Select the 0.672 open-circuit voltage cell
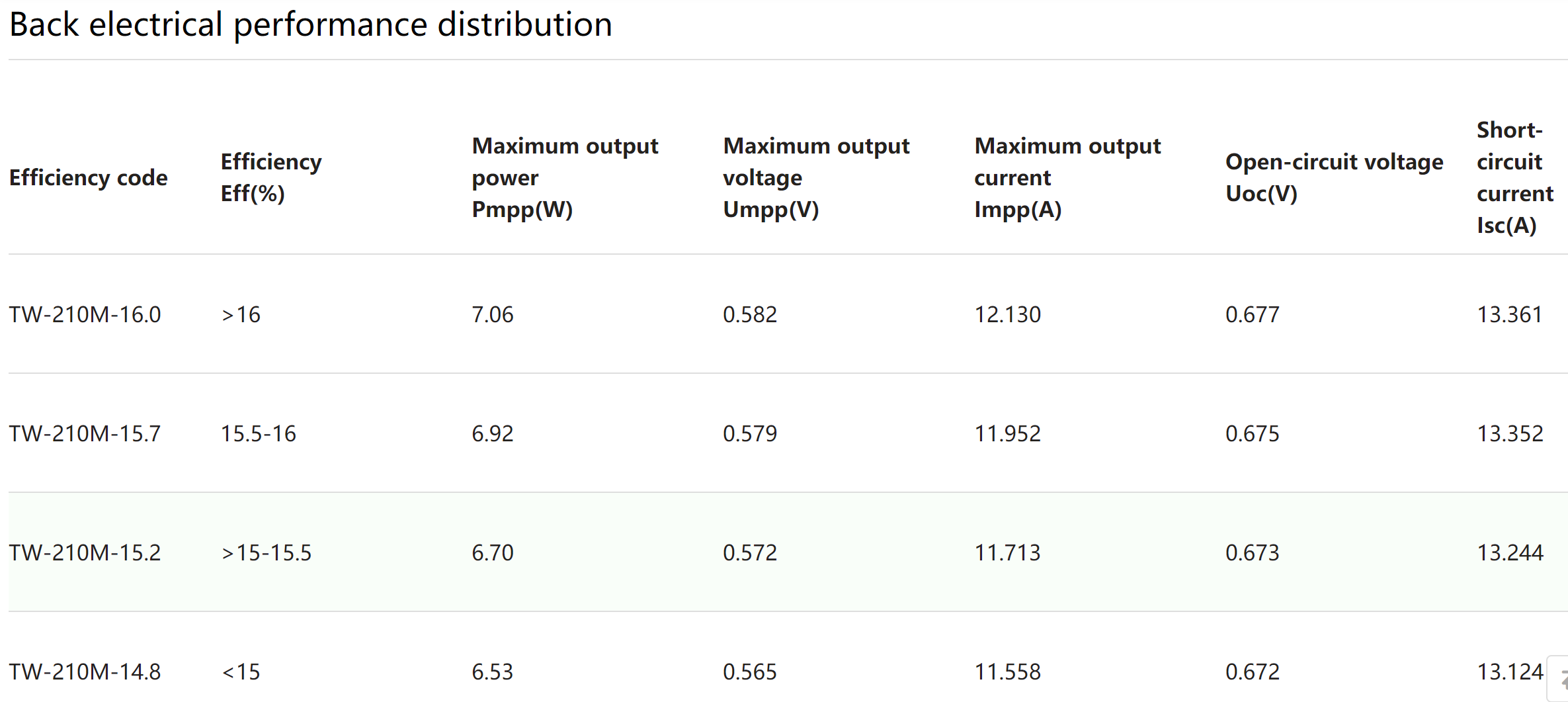The image size is (1568, 702). 1253,672
